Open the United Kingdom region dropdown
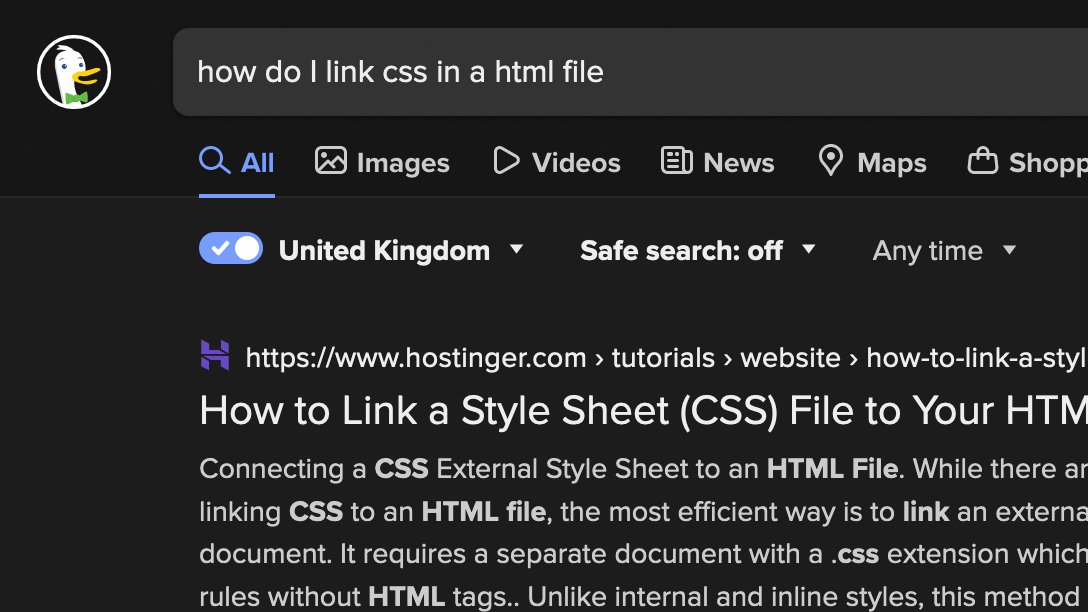The width and height of the screenshot is (1088, 612). (x=401, y=250)
